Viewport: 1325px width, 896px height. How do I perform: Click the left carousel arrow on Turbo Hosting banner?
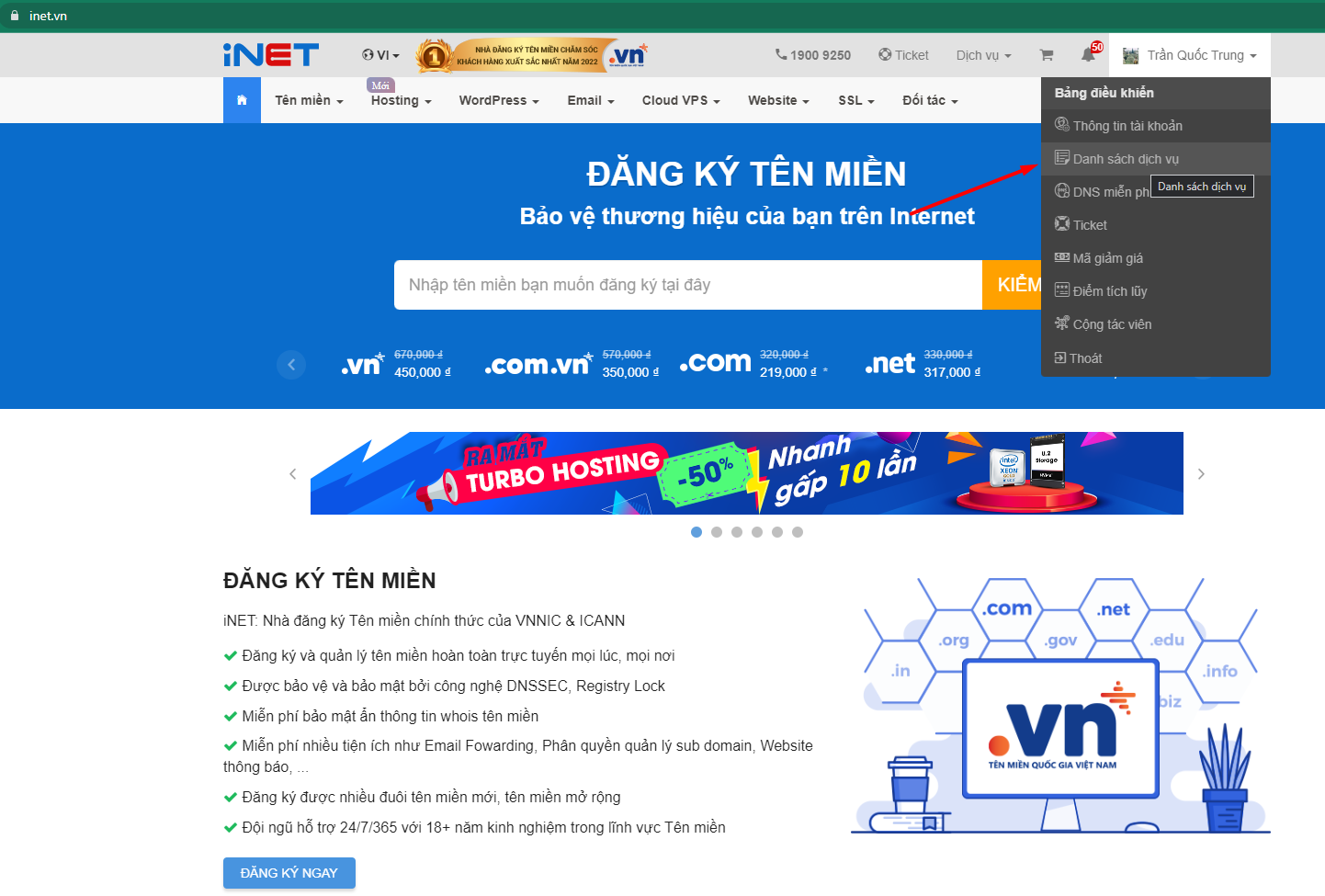292,473
